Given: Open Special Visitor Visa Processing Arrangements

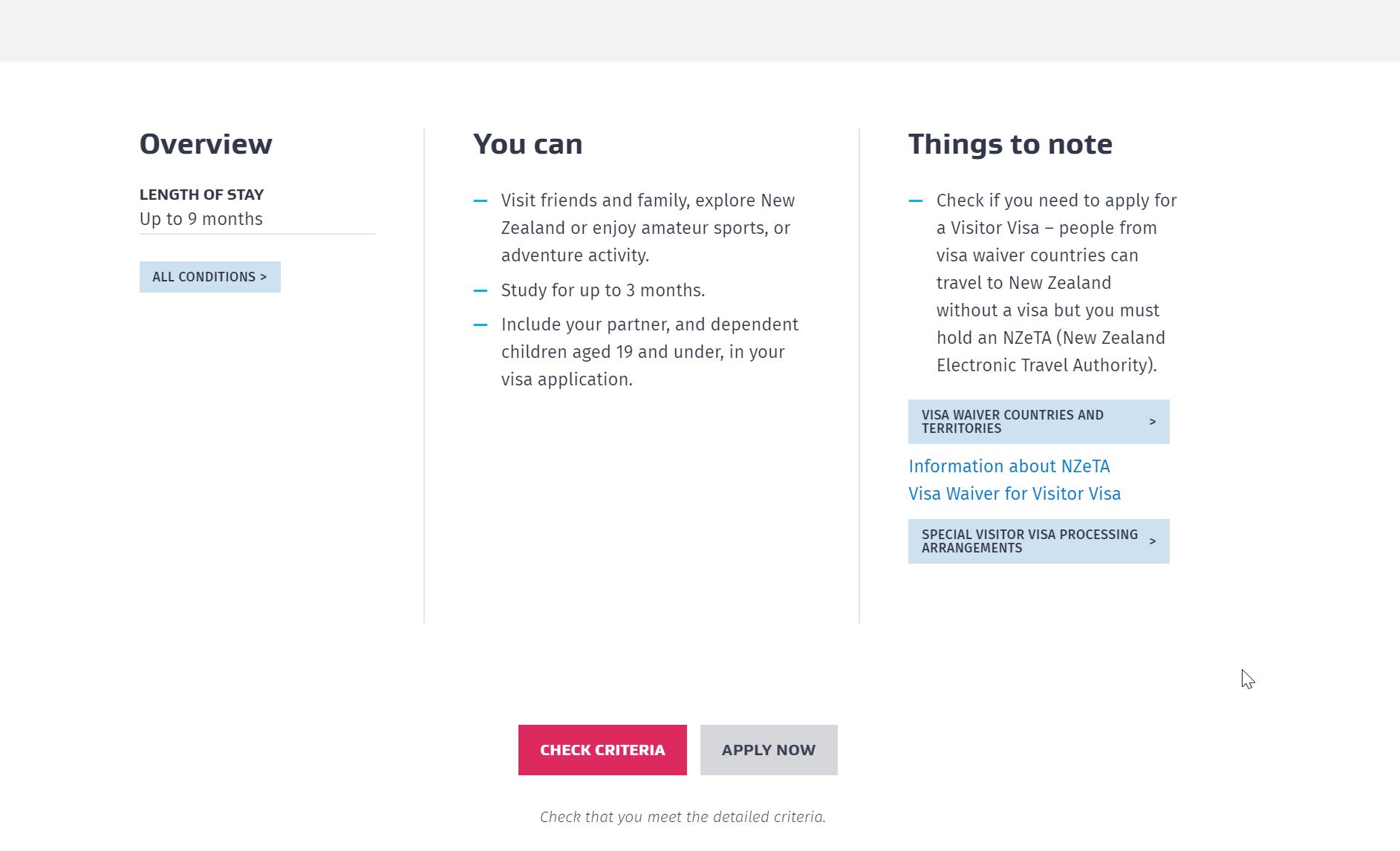Looking at the screenshot, I should click(1029, 541).
